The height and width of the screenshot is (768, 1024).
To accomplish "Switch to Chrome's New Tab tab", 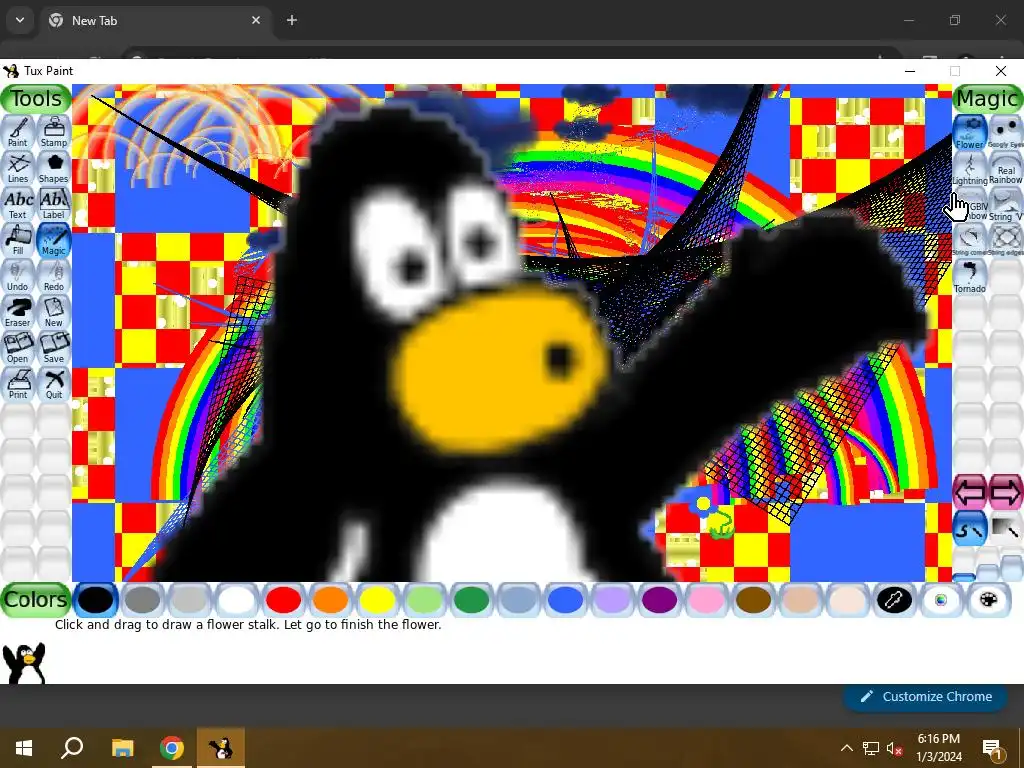I will [155, 20].
